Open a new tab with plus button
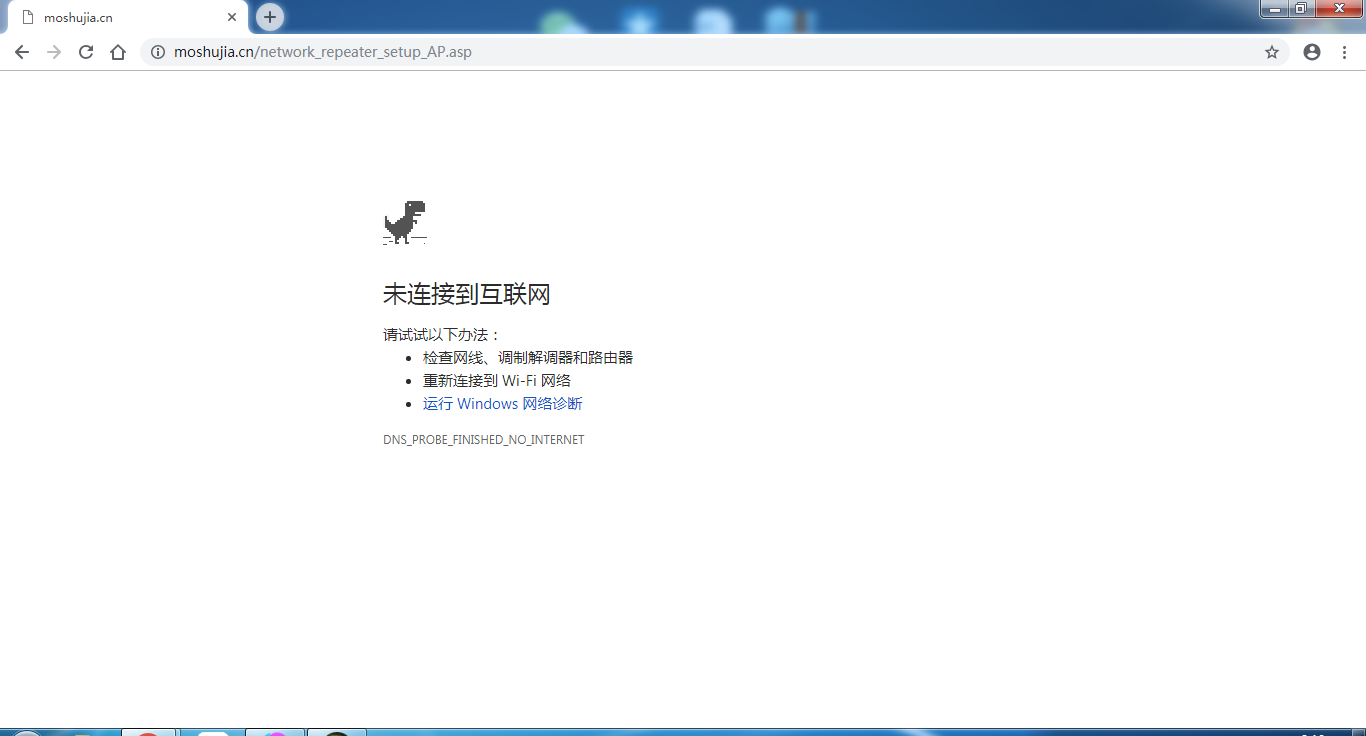 point(270,17)
